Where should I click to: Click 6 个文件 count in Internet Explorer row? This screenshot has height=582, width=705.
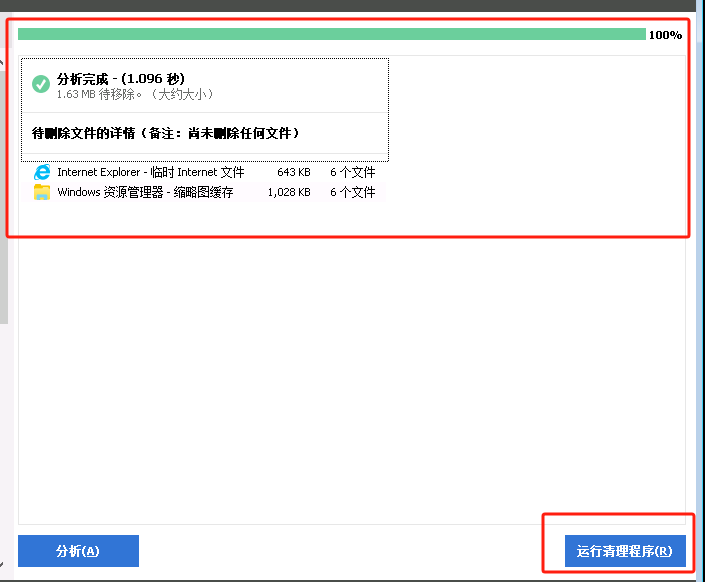(352, 173)
